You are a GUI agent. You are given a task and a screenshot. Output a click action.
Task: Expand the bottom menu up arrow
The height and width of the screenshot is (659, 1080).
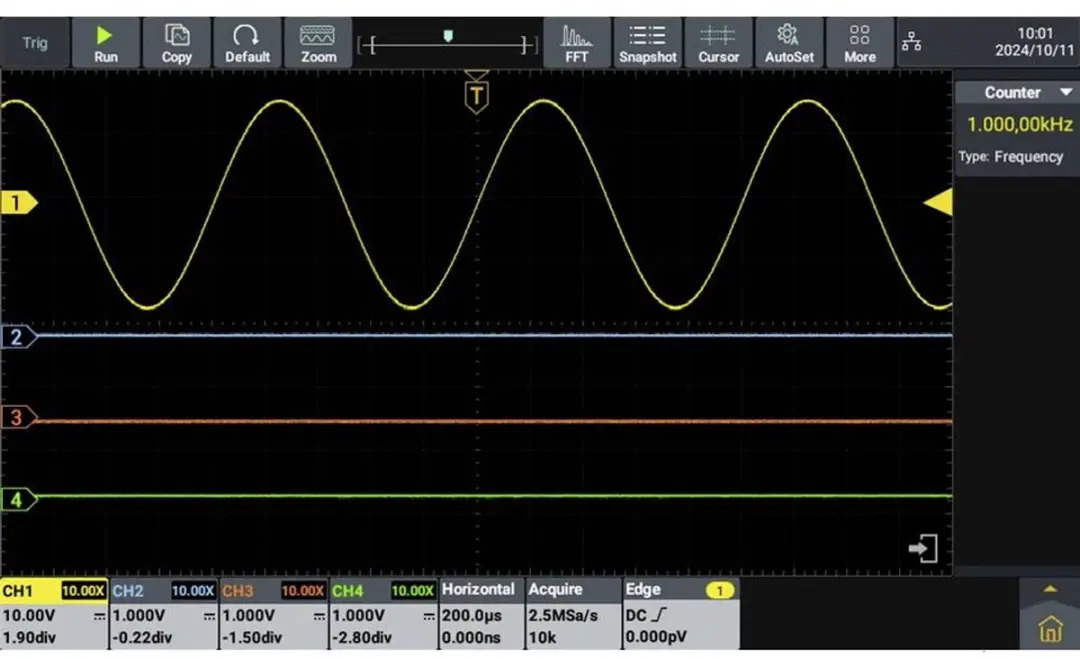click(x=1050, y=589)
